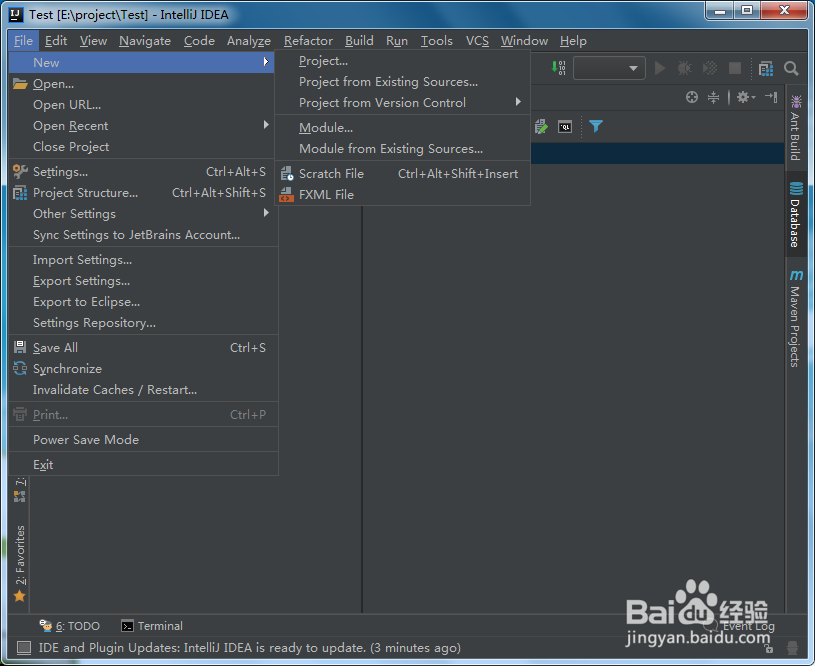Open the Analyze menu
Screen dimensions: 815x666
tap(249, 41)
